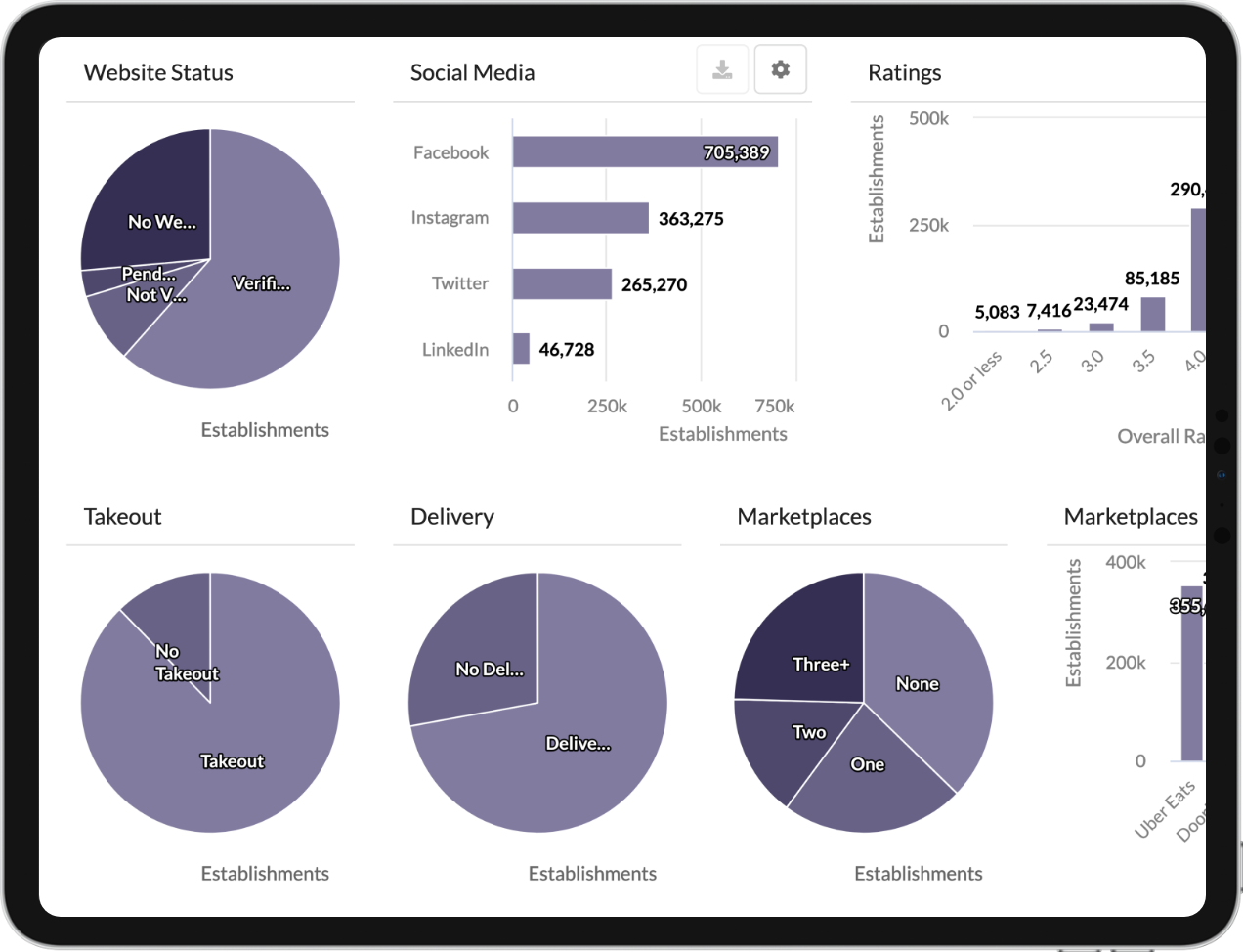Click the LinkedIn bar showing 46,728
This screenshot has height=952, width=1243.
pos(520,348)
